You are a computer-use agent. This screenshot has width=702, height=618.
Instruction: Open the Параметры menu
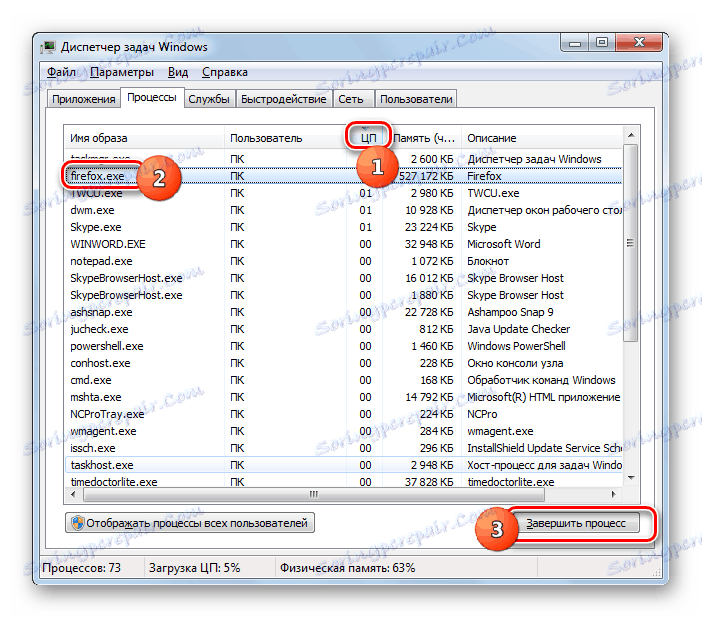click(x=122, y=72)
